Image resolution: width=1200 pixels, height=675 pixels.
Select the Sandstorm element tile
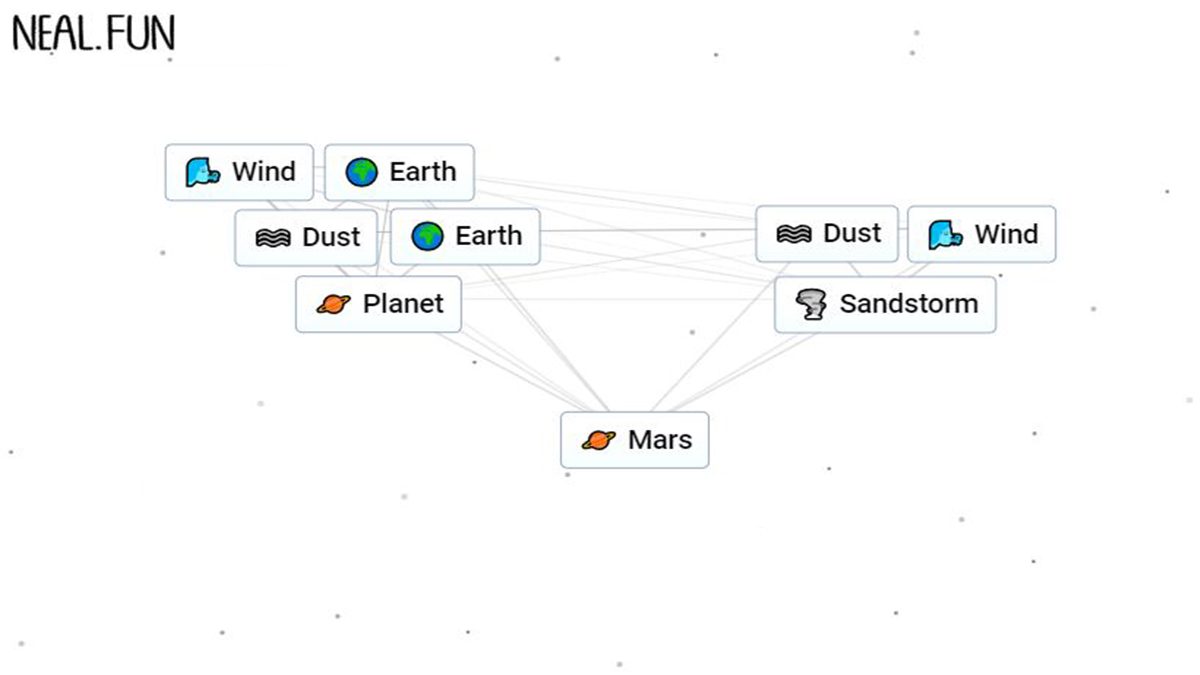click(x=885, y=304)
